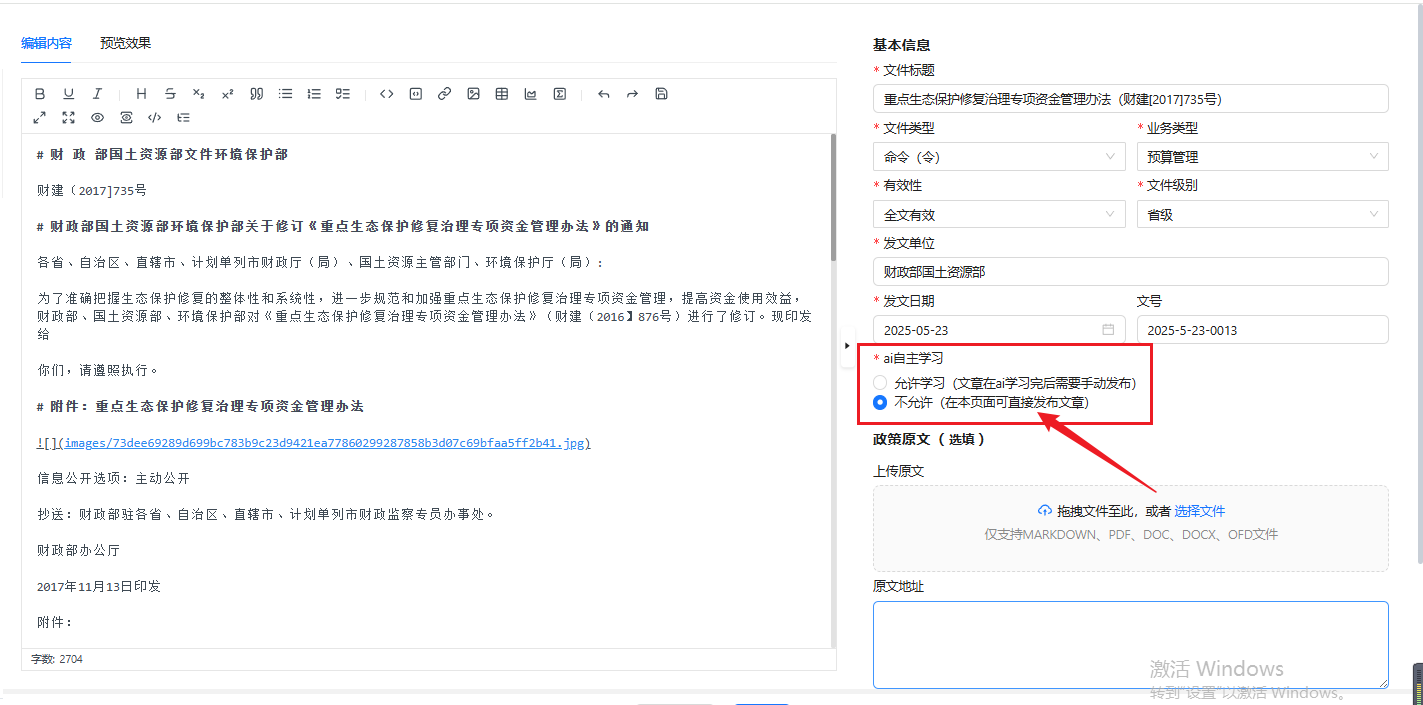Image resolution: width=1423 pixels, height=705 pixels.
Task: Insert a hyperlink using the link icon
Action: (444, 94)
